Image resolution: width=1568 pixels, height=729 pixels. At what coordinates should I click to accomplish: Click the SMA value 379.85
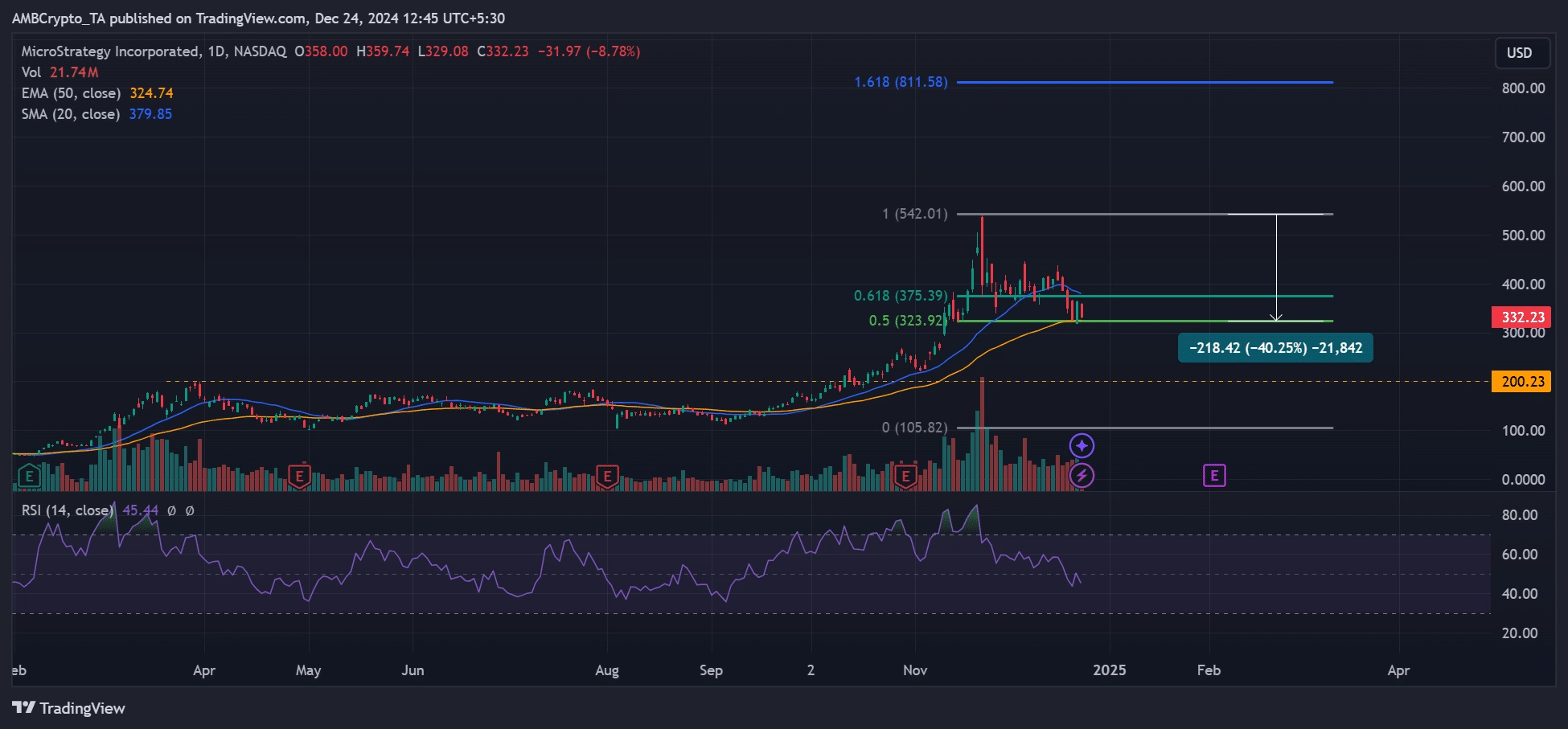point(150,114)
